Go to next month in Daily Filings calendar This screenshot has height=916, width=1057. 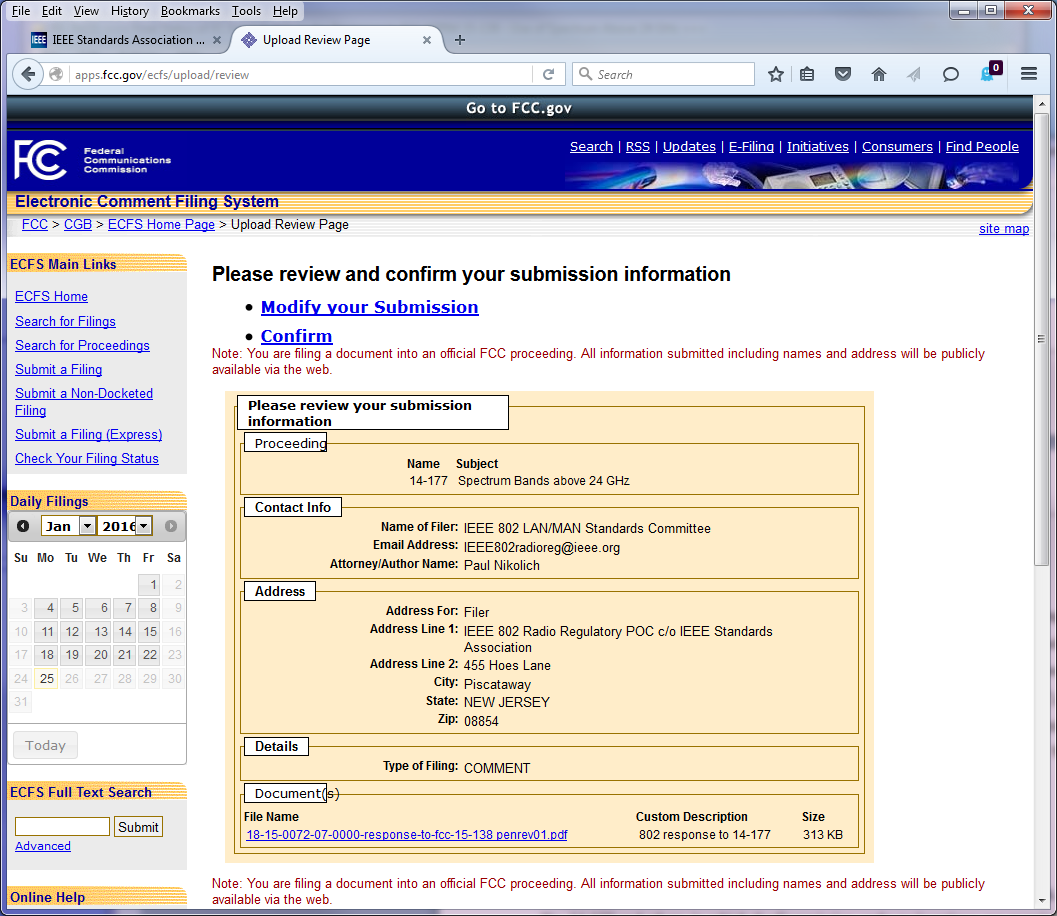(171, 526)
